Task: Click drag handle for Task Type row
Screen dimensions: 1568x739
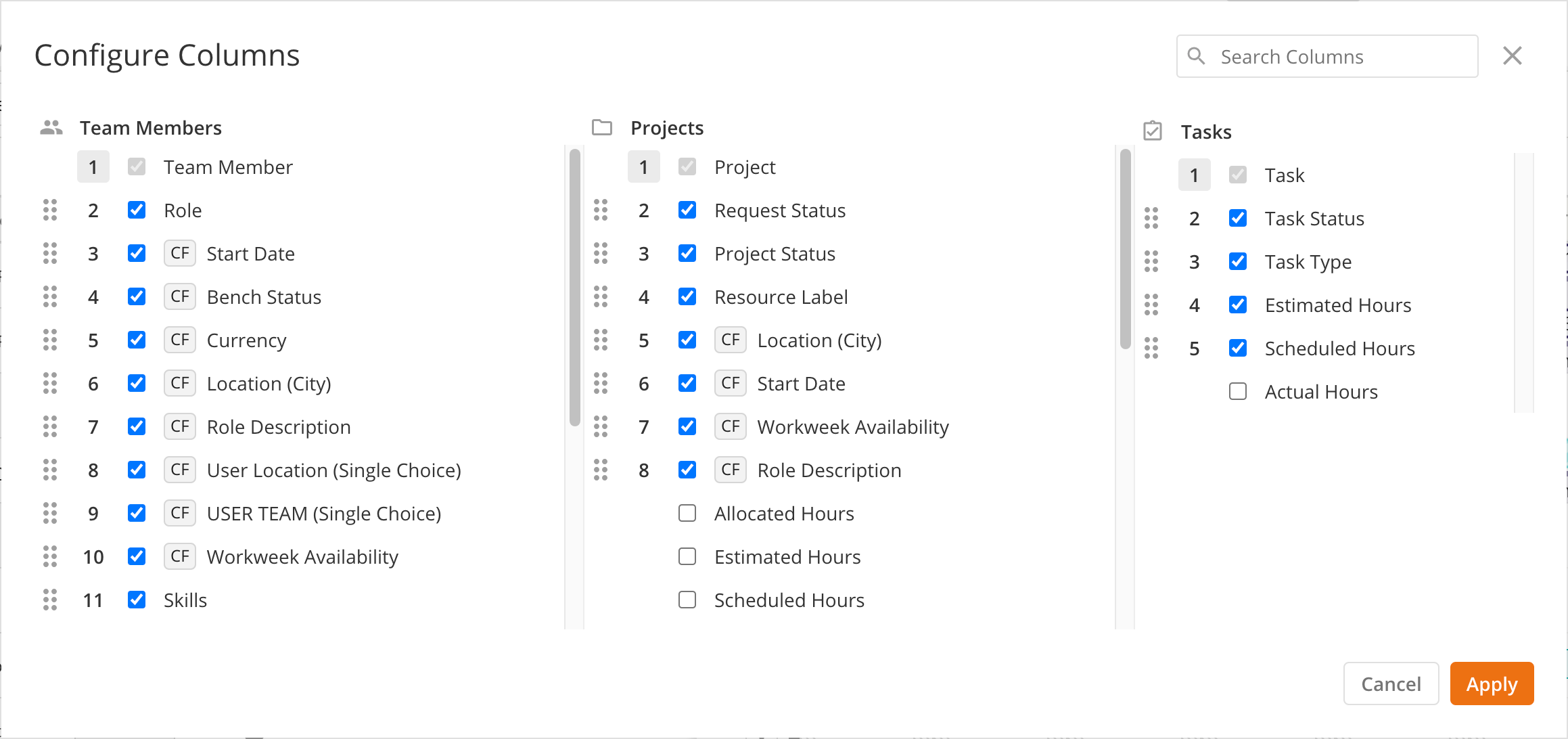Action: (1151, 262)
